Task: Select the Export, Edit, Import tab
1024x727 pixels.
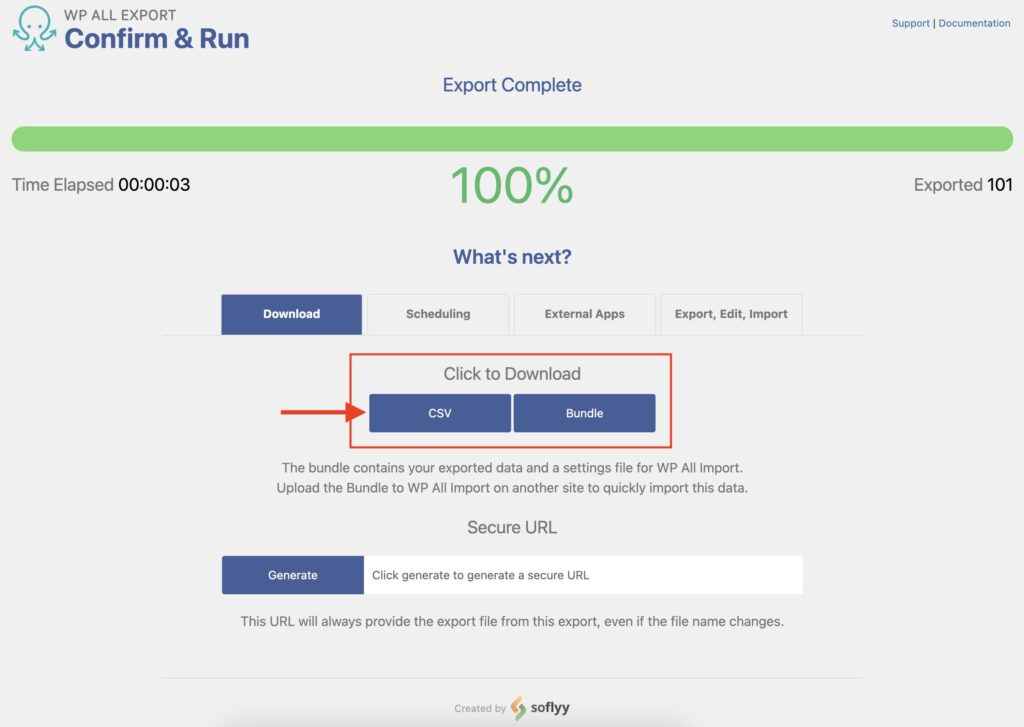Action: [730, 314]
